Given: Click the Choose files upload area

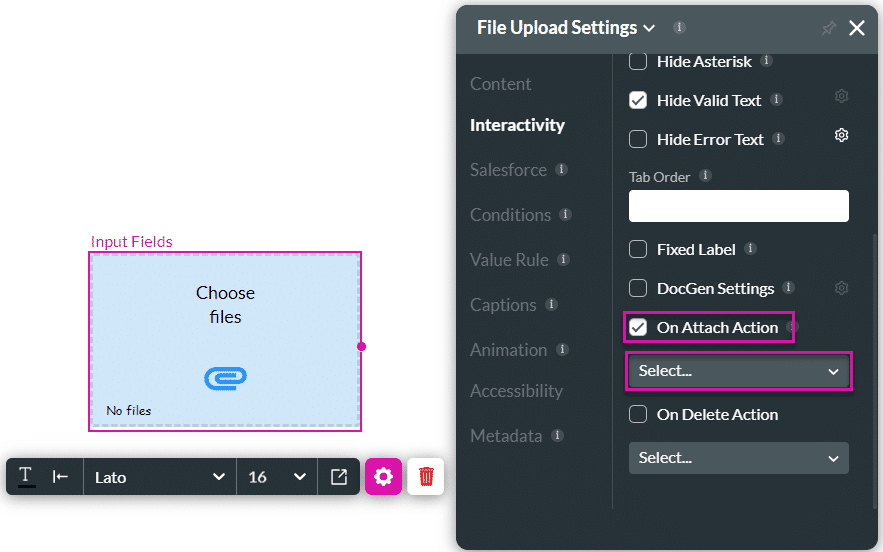Looking at the screenshot, I should pos(225,341).
